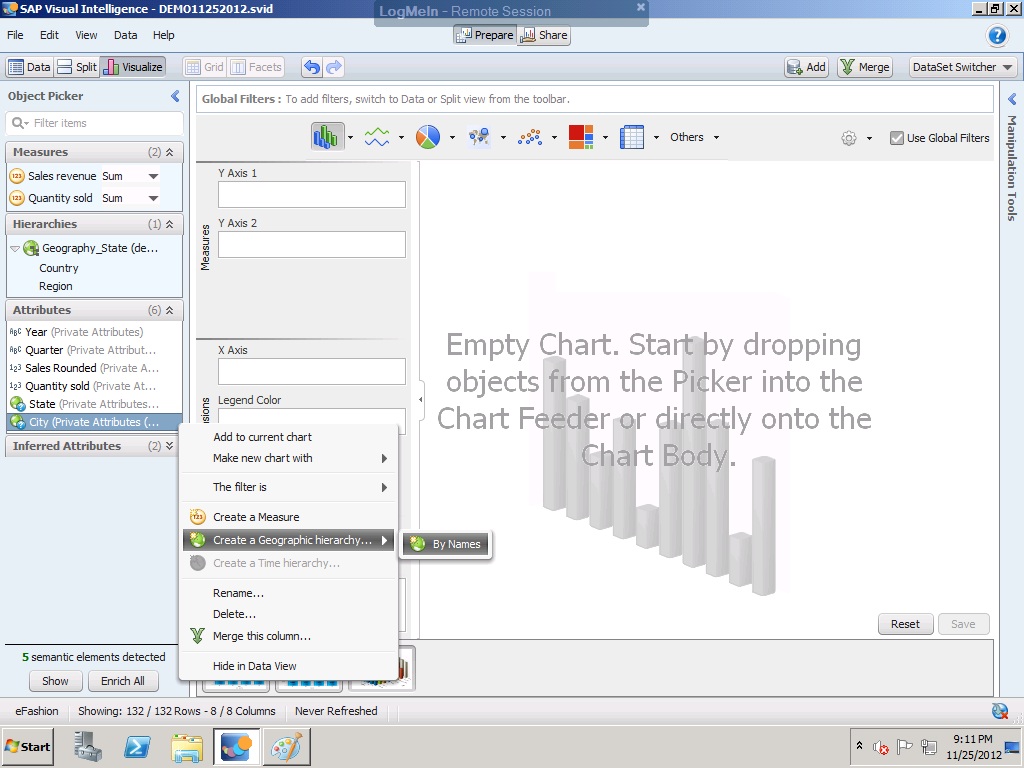Open Quantity sold aggregation dropdown
This screenshot has height=768, width=1024.
click(x=153, y=199)
